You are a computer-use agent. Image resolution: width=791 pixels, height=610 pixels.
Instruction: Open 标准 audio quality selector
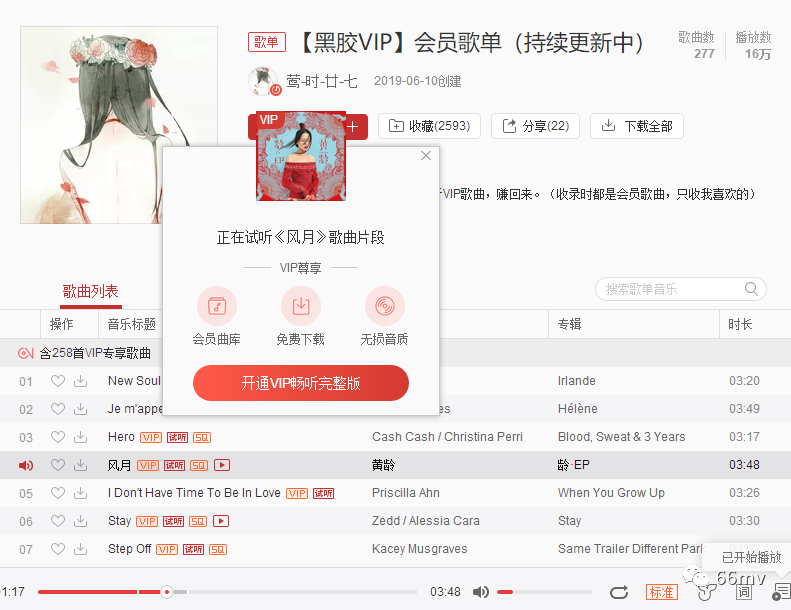661,592
